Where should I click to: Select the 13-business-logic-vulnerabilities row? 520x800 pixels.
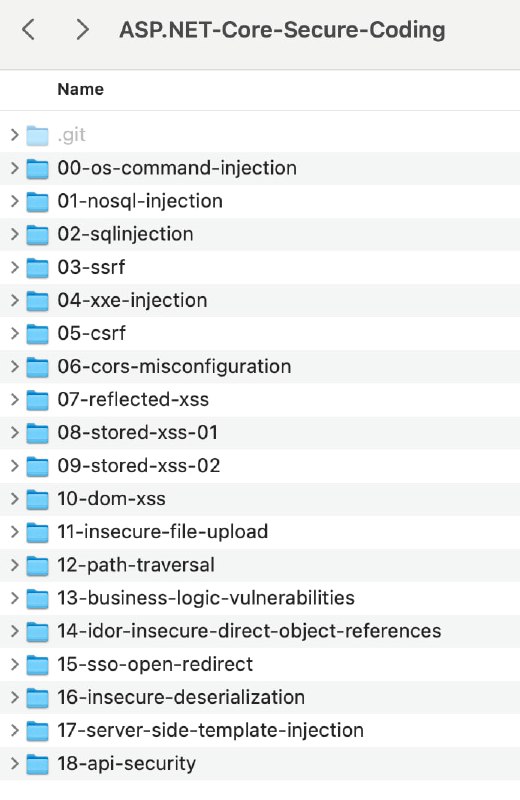tap(260, 598)
